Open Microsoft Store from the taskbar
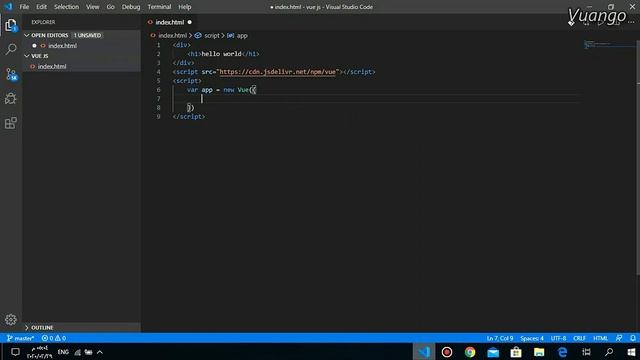 (x=516, y=352)
